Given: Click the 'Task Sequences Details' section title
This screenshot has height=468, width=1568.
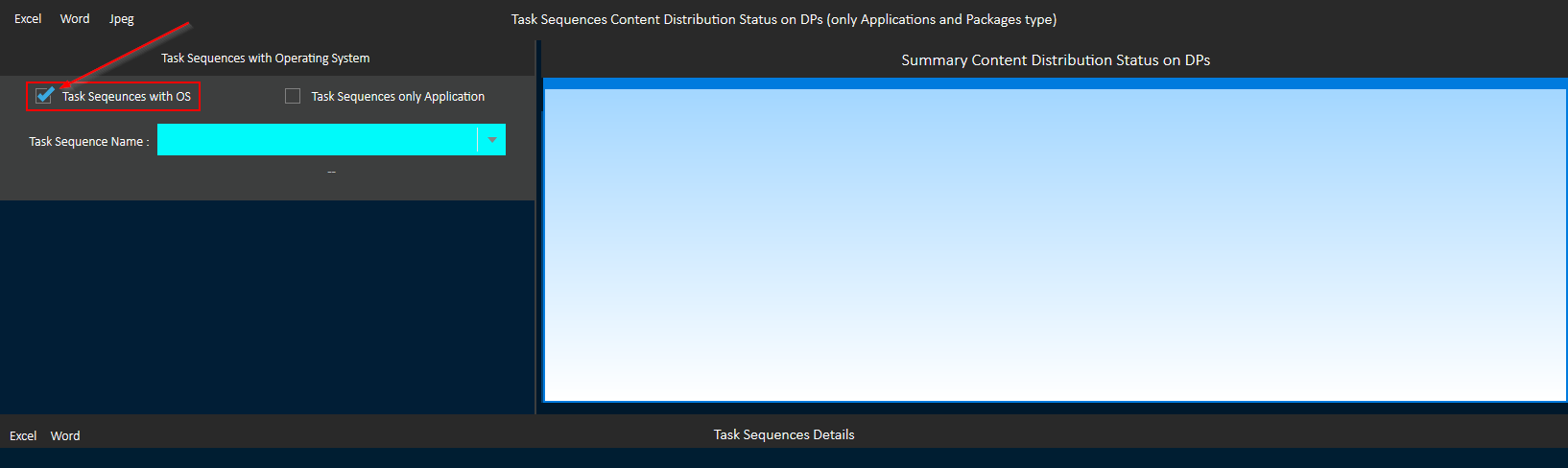Looking at the screenshot, I should [x=784, y=434].
